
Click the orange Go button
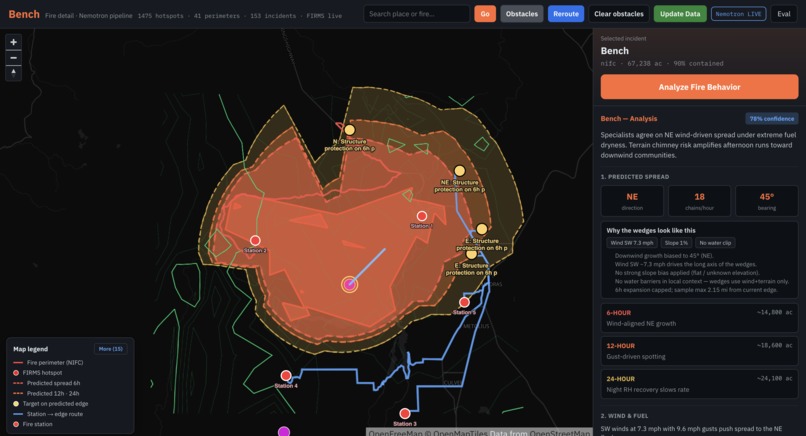pos(485,14)
